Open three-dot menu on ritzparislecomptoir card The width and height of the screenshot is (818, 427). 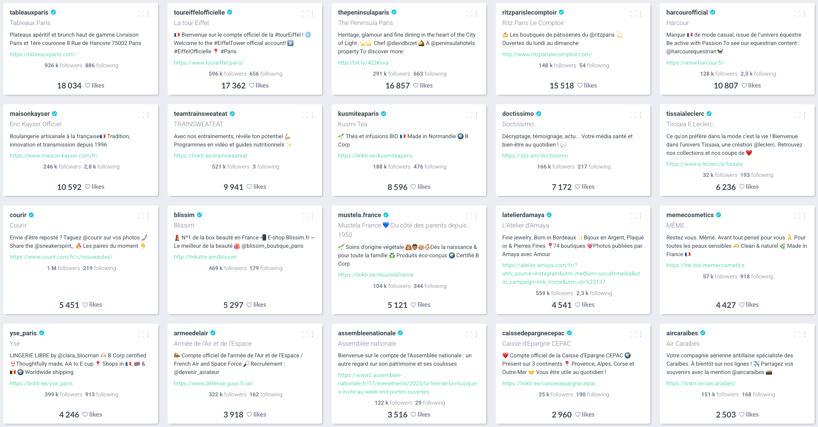pos(640,14)
